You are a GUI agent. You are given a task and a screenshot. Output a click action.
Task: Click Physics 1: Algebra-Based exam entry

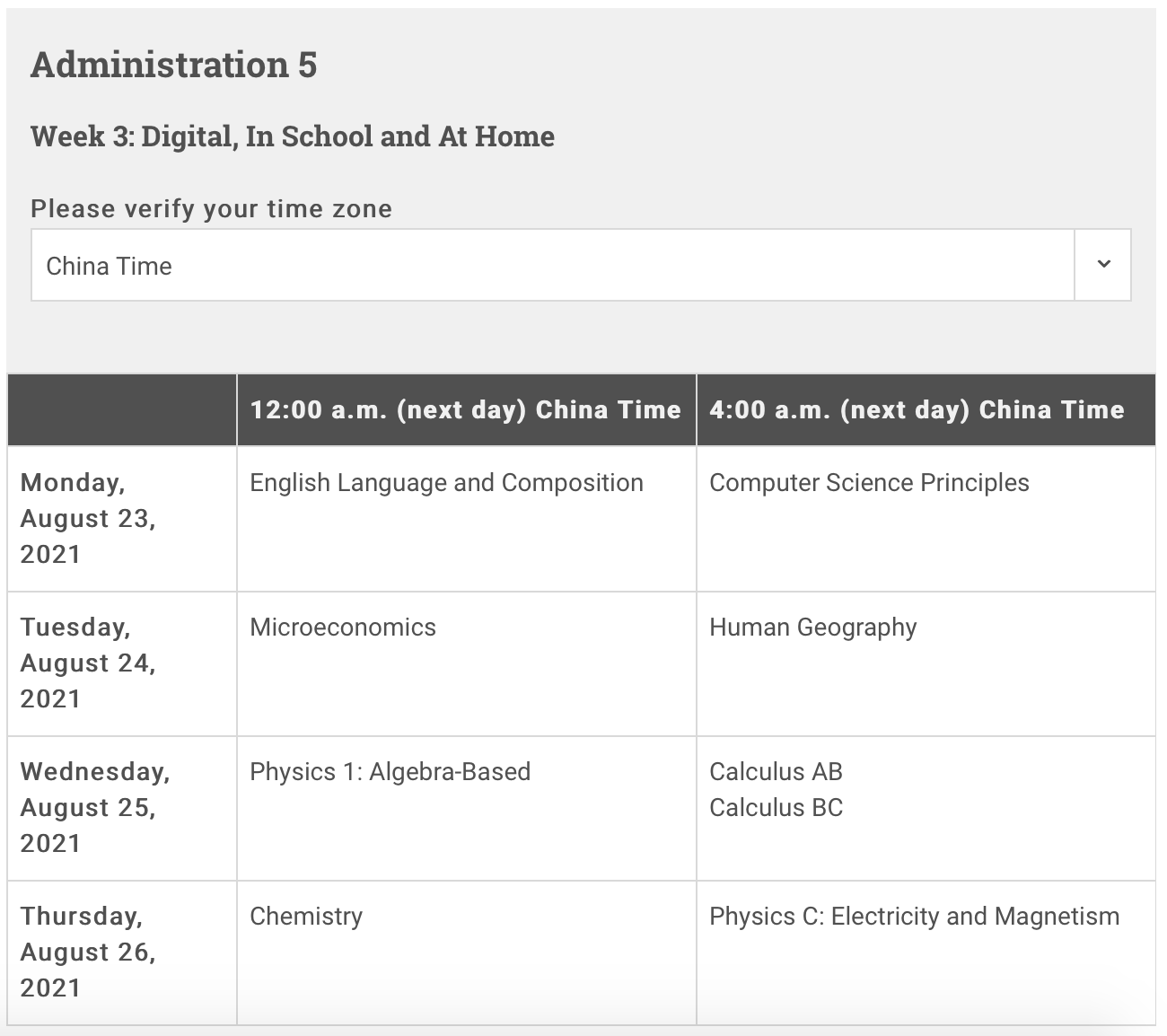(390, 772)
